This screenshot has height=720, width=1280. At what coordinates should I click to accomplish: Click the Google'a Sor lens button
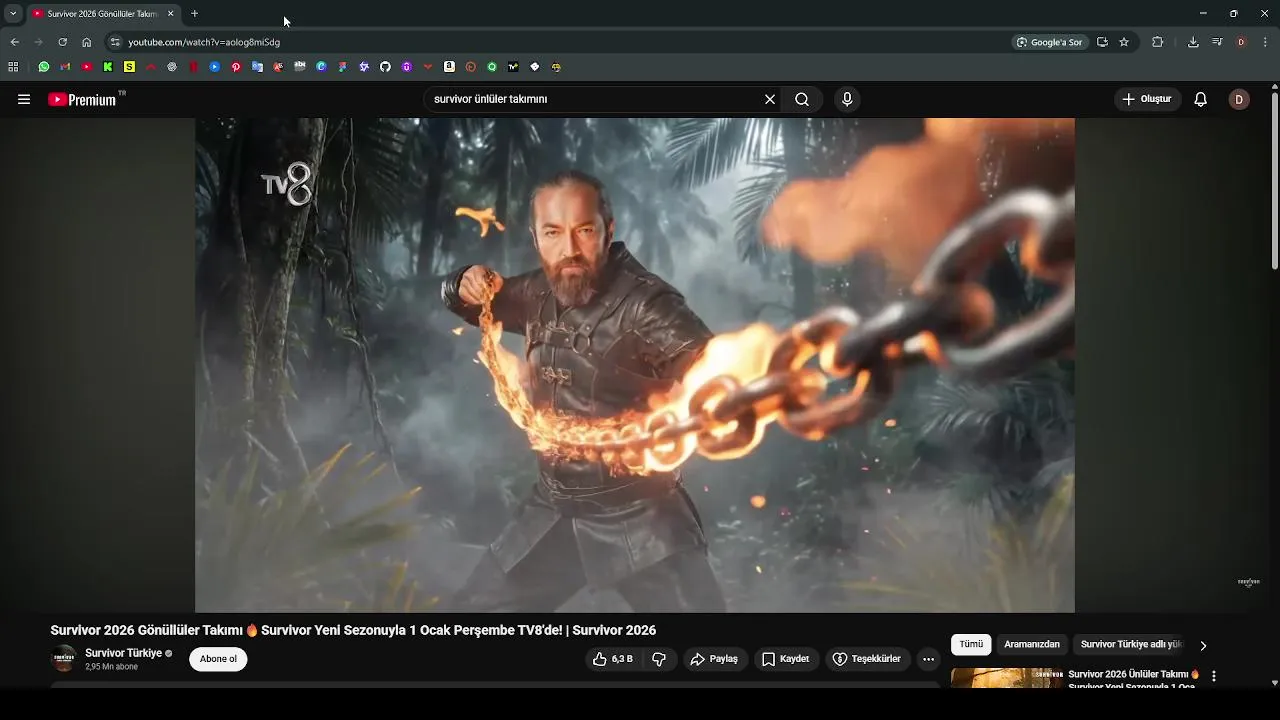pos(1049,42)
